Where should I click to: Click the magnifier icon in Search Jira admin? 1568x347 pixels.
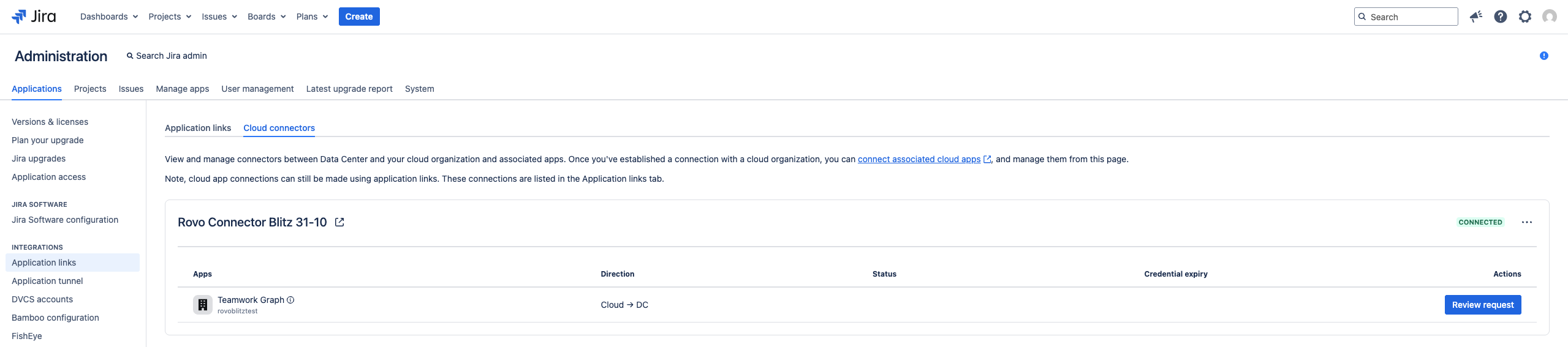(130, 56)
